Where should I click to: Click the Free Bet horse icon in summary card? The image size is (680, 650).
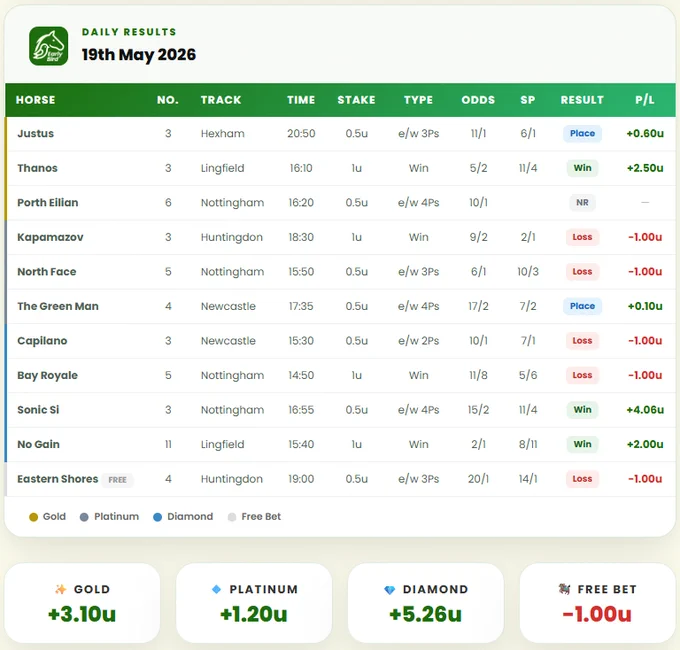coord(564,589)
